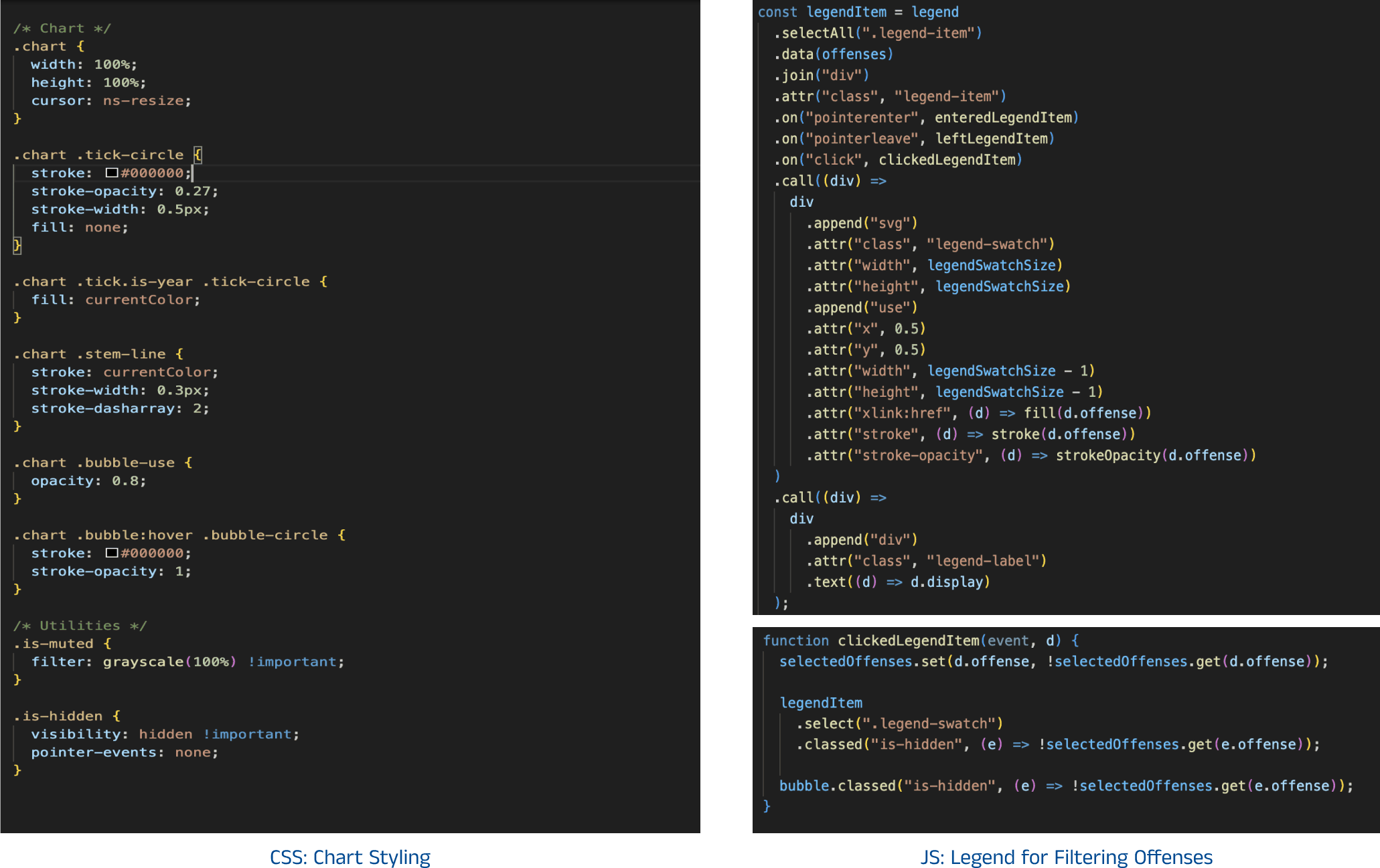Open the 'CSS: Chart Styling' caption link
Image resolution: width=1380 pixels, height=868 pixels.
pyautogui.click(x=350, y=857)
